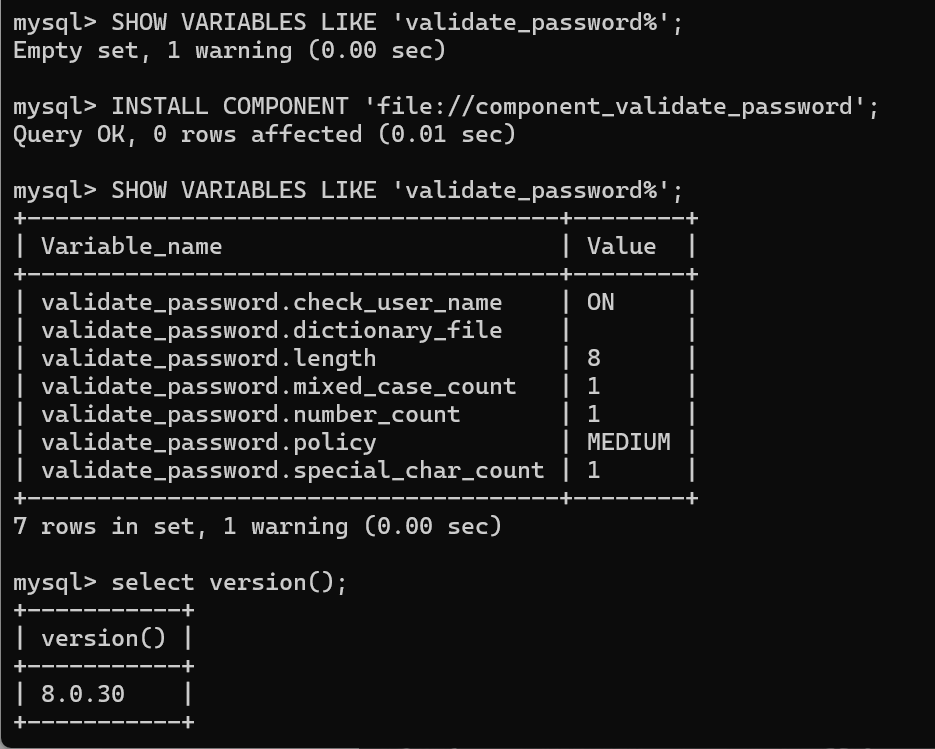The image size is (935, 749).
Task: Click validate_password.mixed_case_count variable
Action: point(278,386)
